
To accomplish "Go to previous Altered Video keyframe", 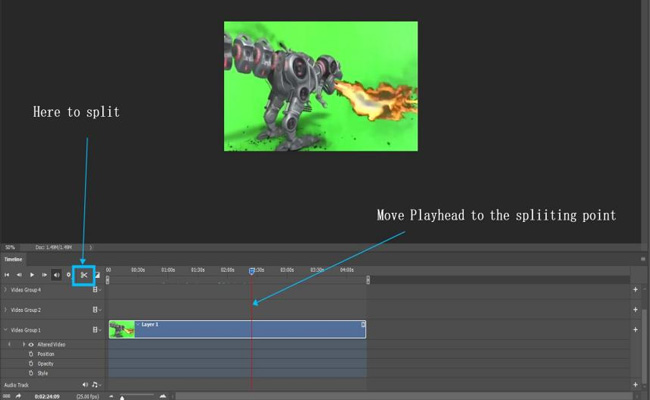I will [x=10, y=344].
